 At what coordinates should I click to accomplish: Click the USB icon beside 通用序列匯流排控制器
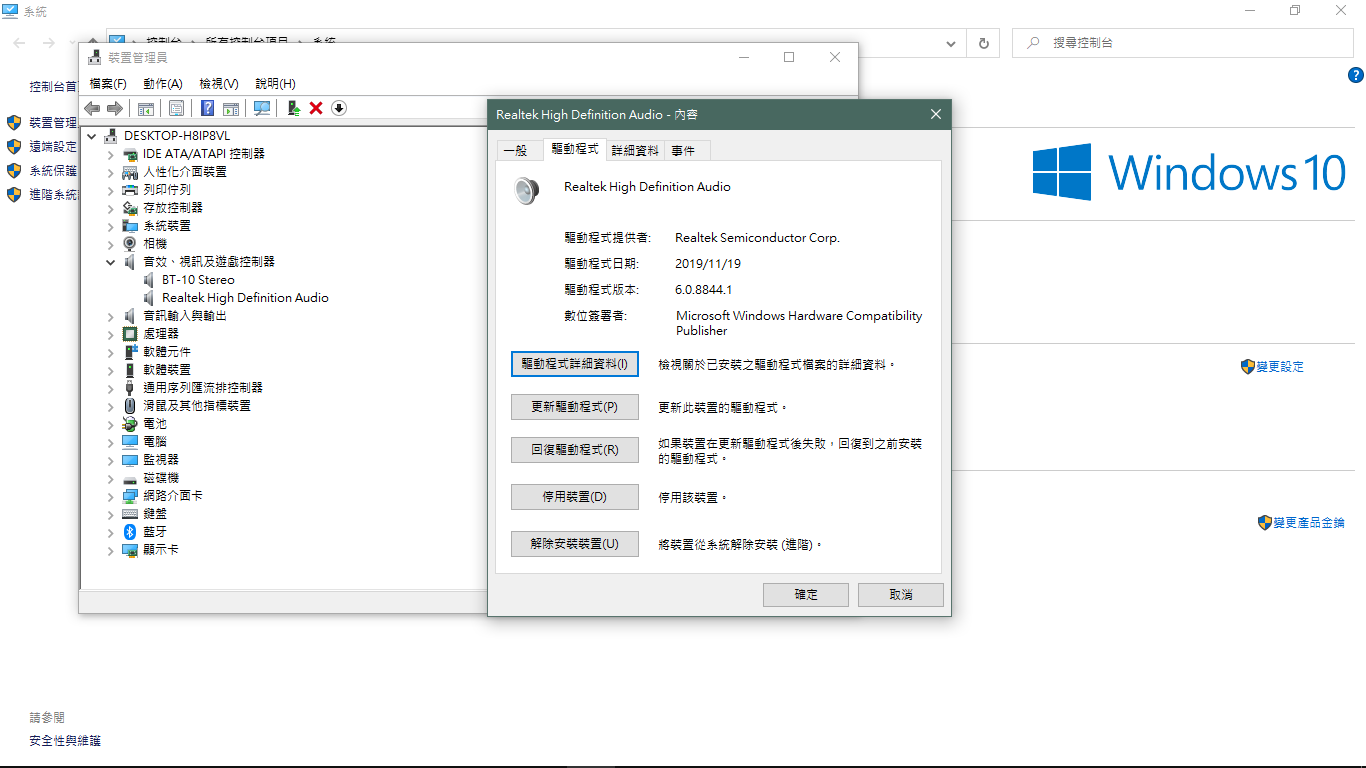pos(130,388)
